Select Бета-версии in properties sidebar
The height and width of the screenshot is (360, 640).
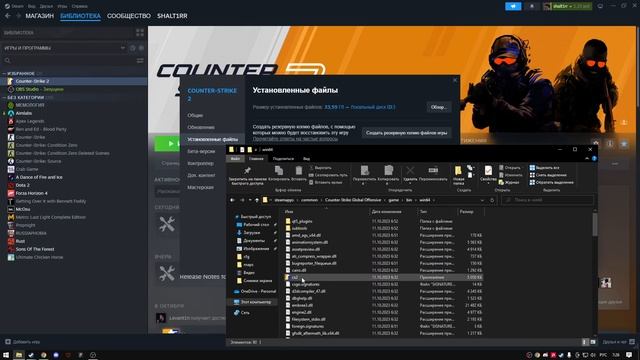(201, 151)
